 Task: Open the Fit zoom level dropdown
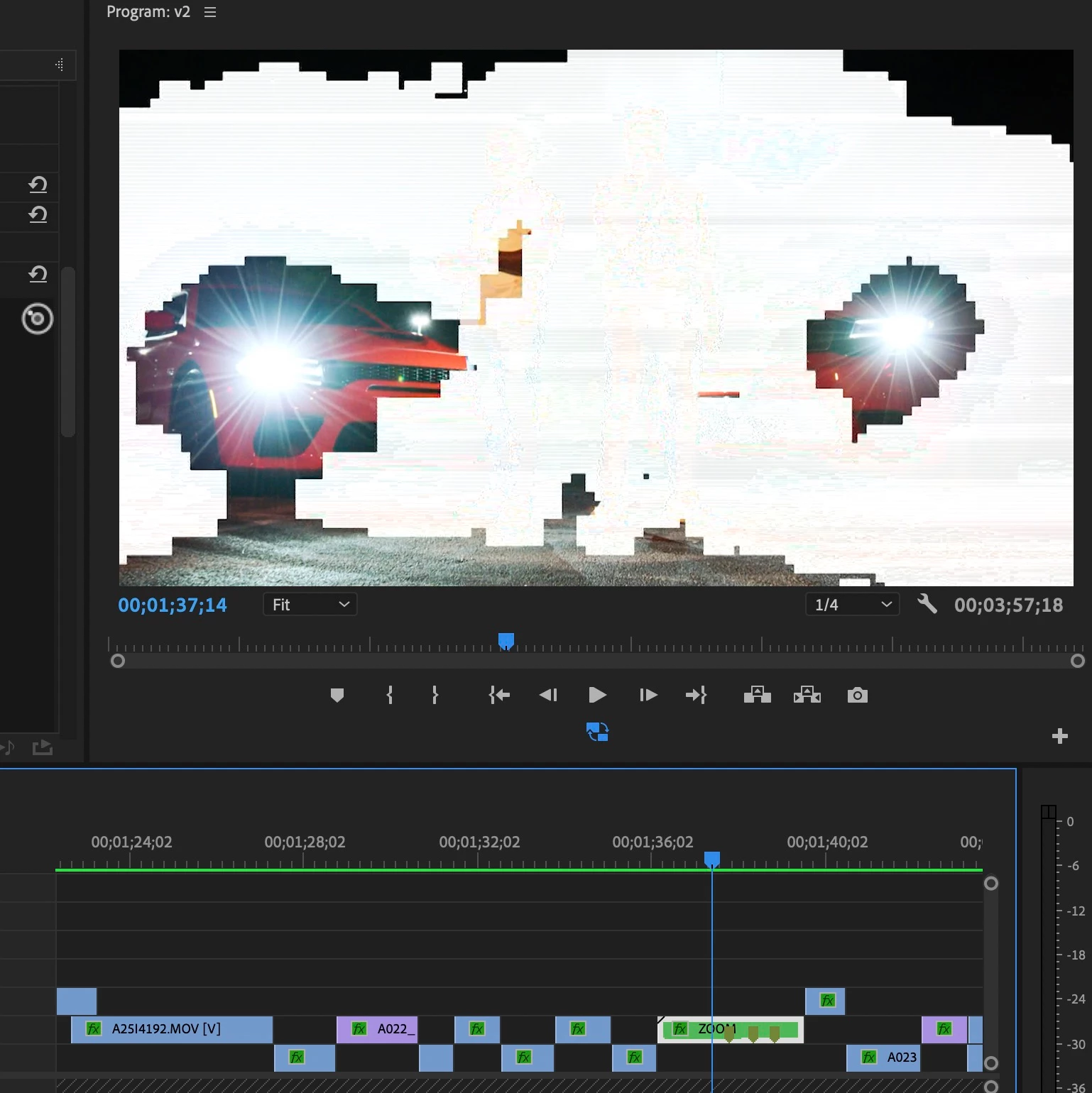[x=310, y=605]
